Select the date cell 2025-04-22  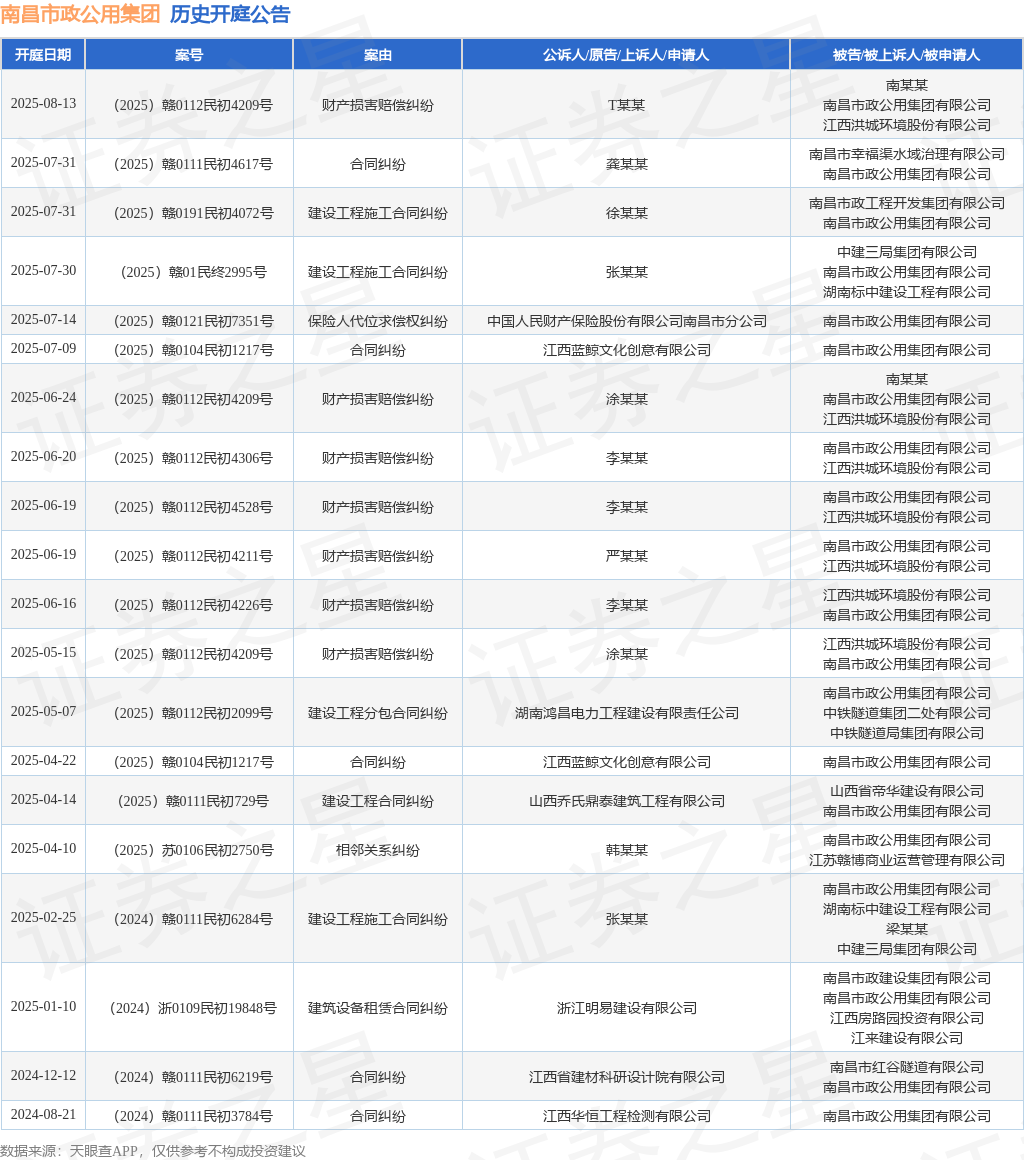pos(44,761)
